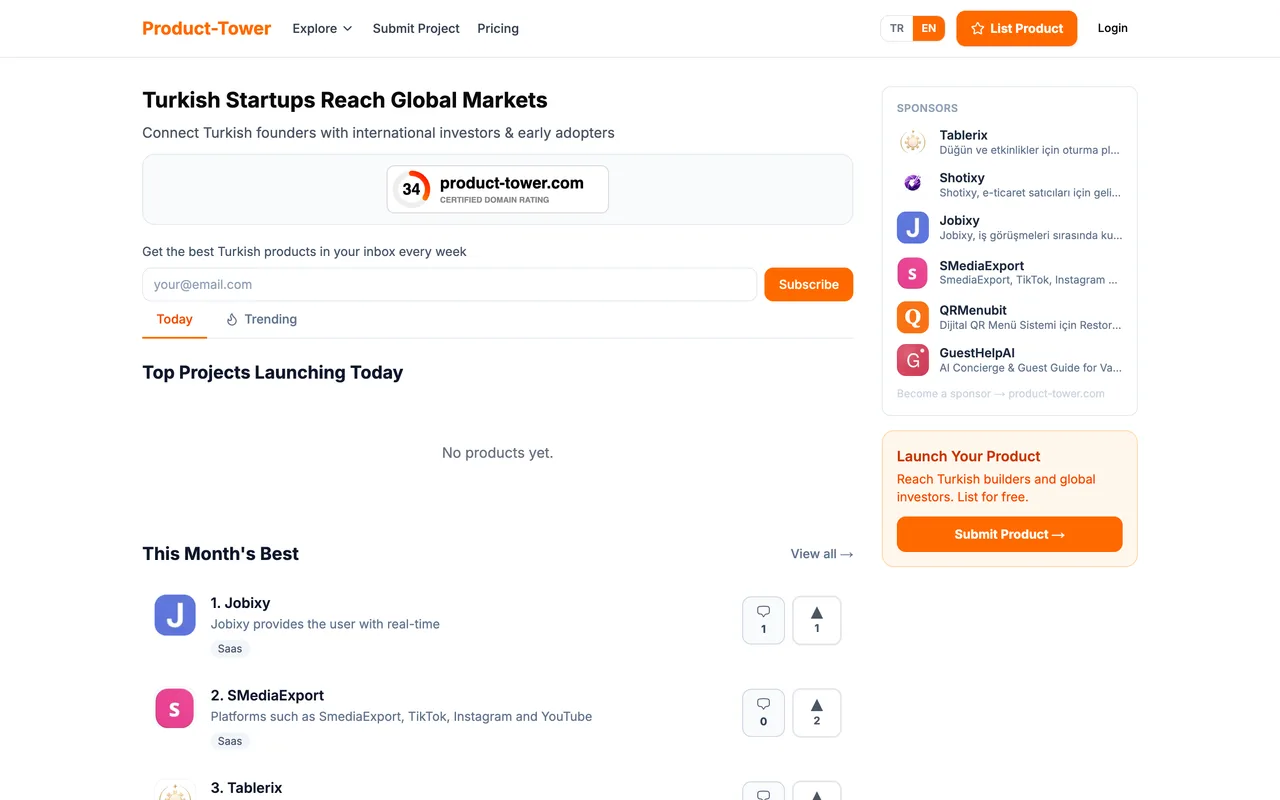Switch to the Trending tab

point(261,319)
